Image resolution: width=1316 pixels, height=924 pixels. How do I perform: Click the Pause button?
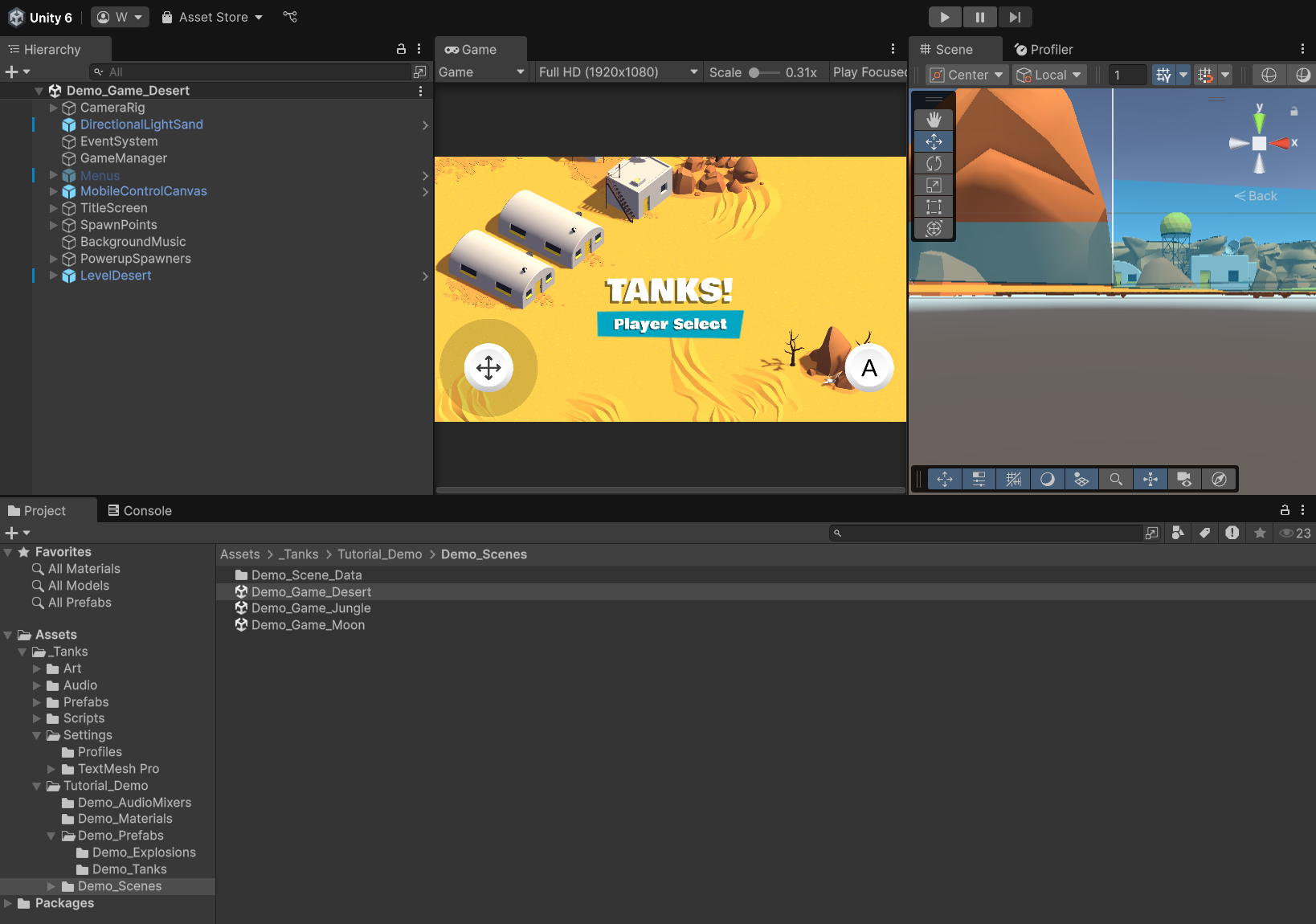[x=980, y=17]
